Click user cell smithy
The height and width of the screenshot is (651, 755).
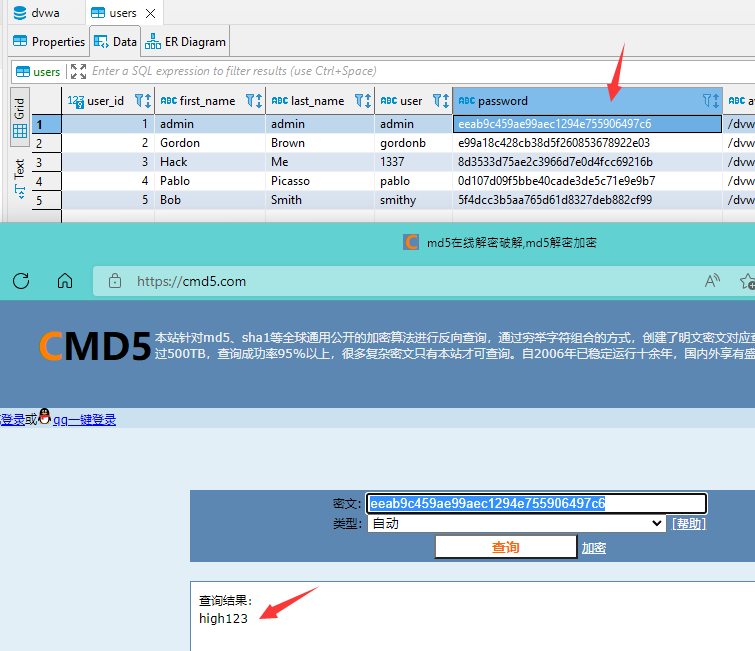414,200
